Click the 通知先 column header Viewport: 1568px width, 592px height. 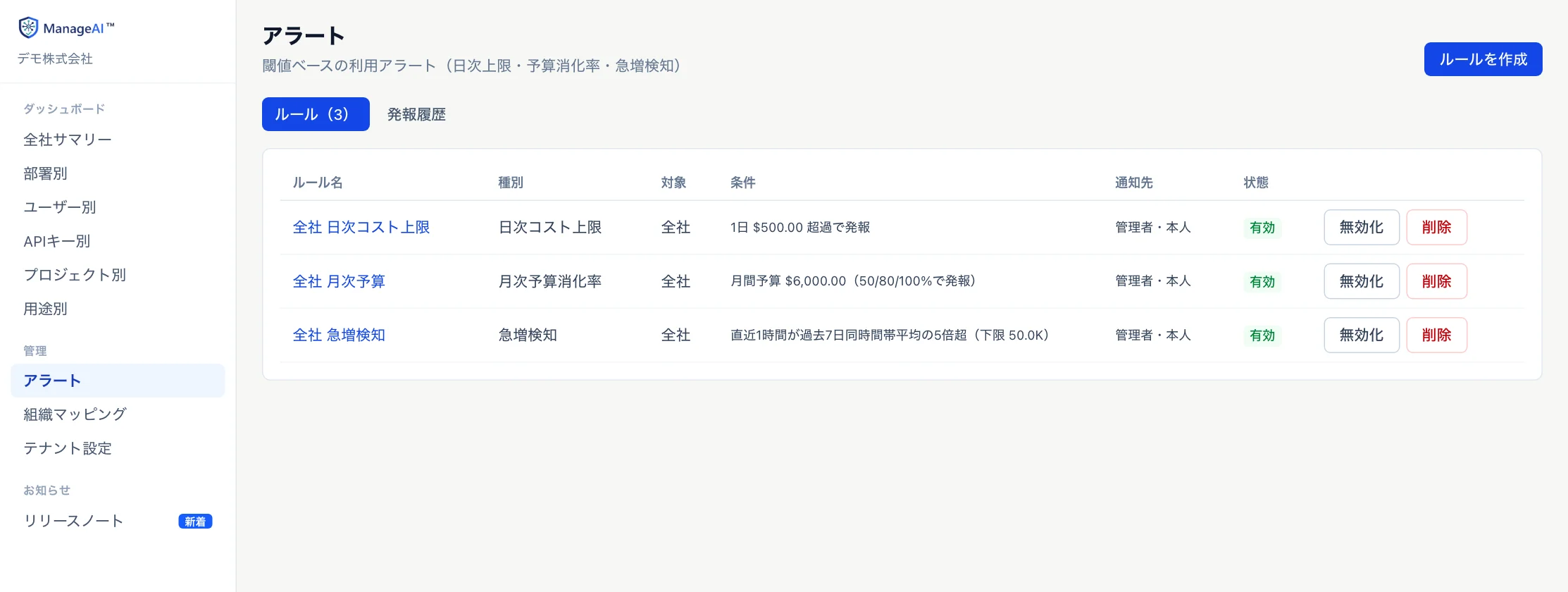click(x=1134, y=183)
